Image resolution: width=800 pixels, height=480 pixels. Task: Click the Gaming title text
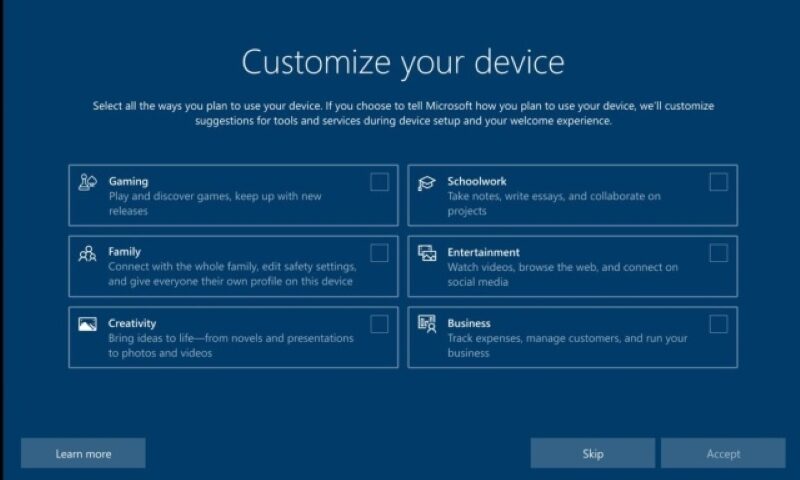pos(129,181)
